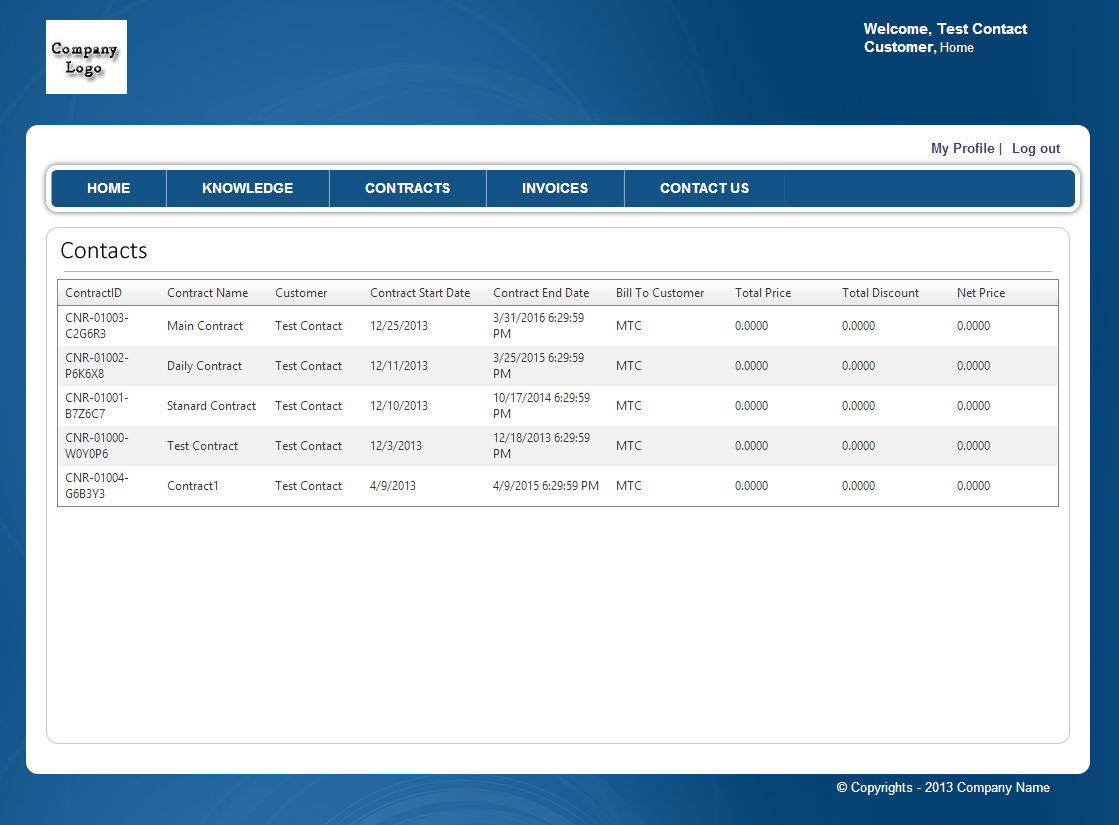
Task: Select the Test Contract row name
Action: pyautogui.click(x=202, y=446)
